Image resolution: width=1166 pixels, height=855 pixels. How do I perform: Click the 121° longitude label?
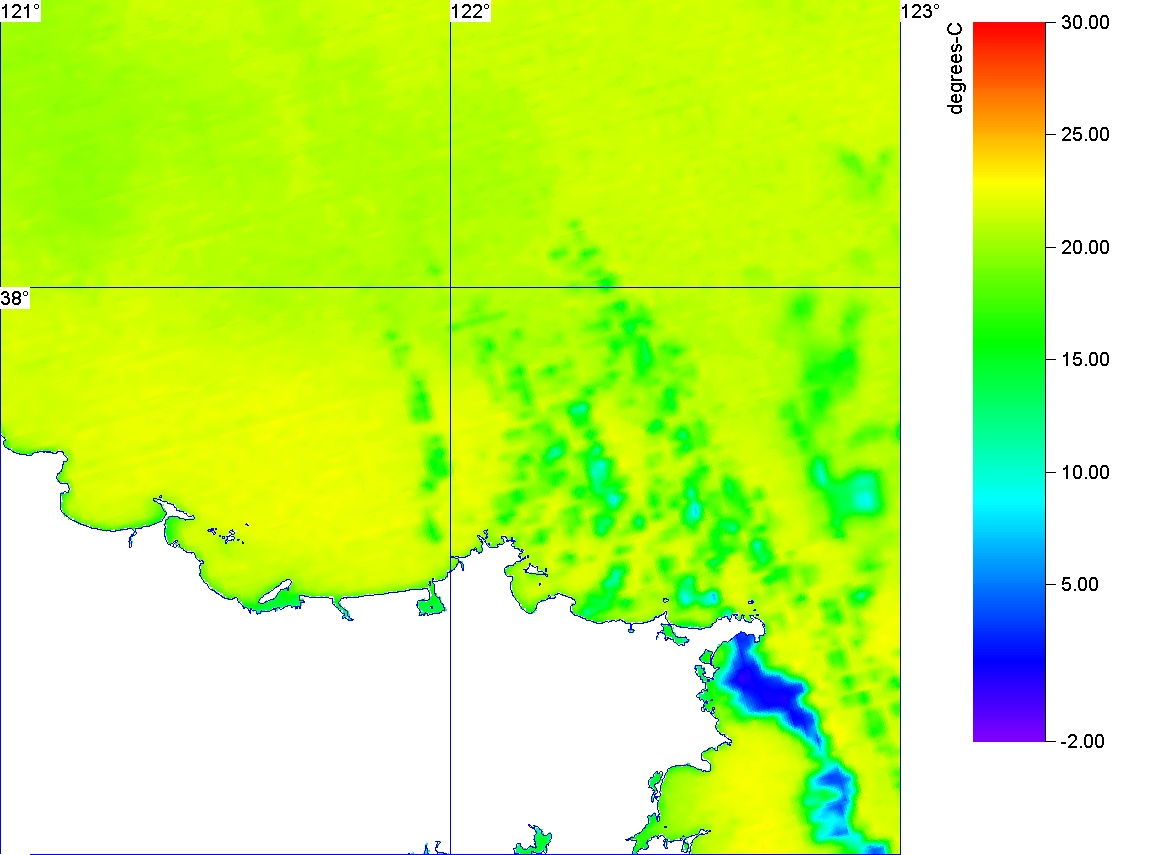(21, 11)
